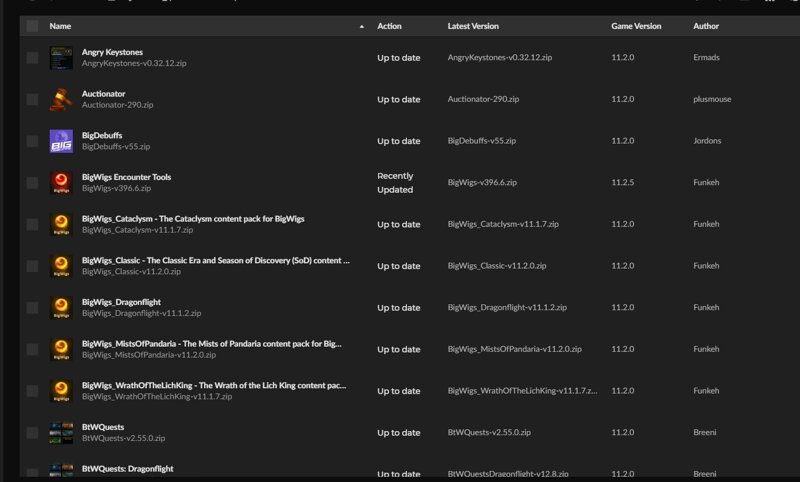Click the BigDebuffs purple icon

pos(61,141)
